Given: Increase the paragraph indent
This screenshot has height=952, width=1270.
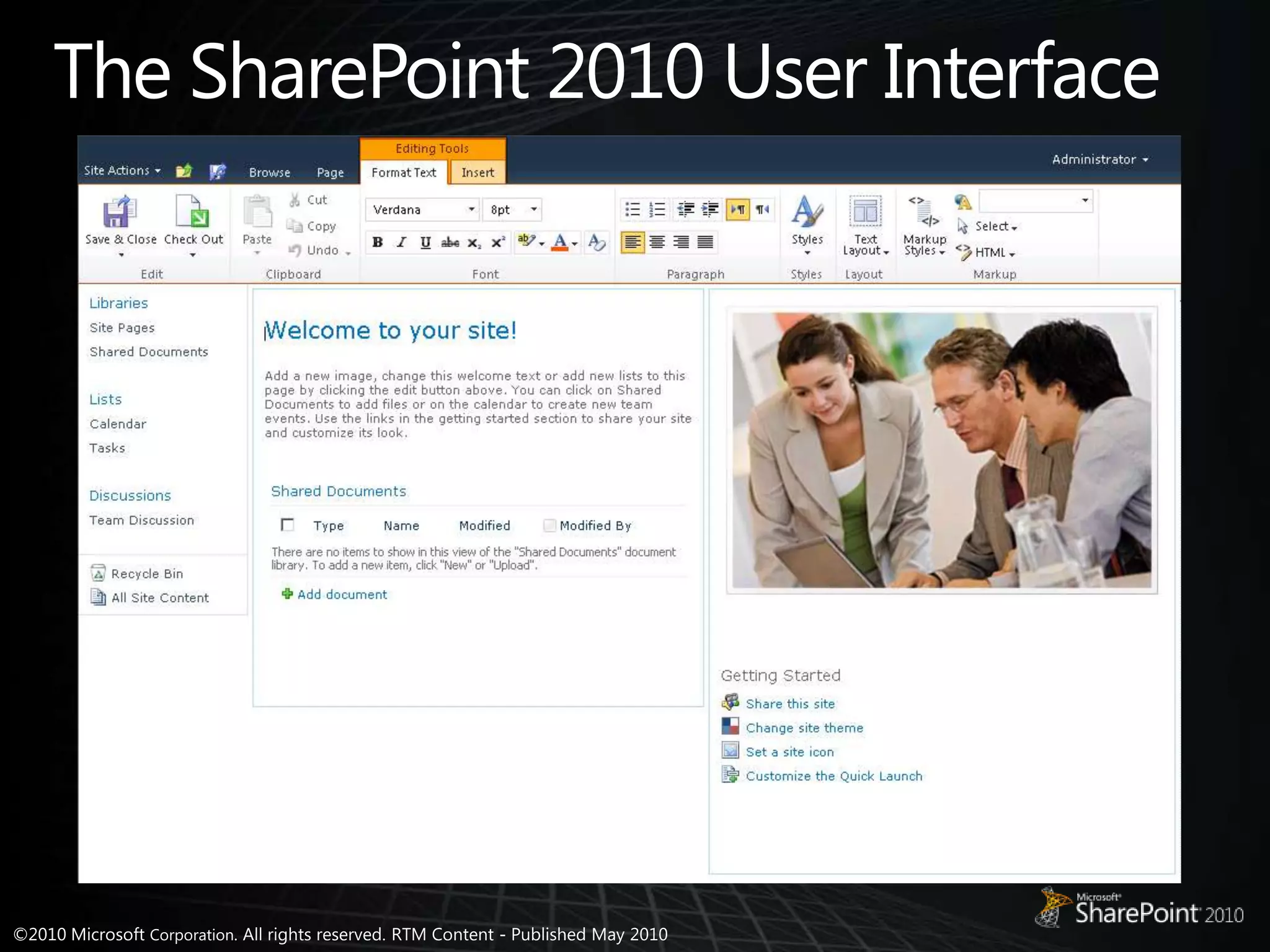Looking at the screenshot, I should point(710,209).
